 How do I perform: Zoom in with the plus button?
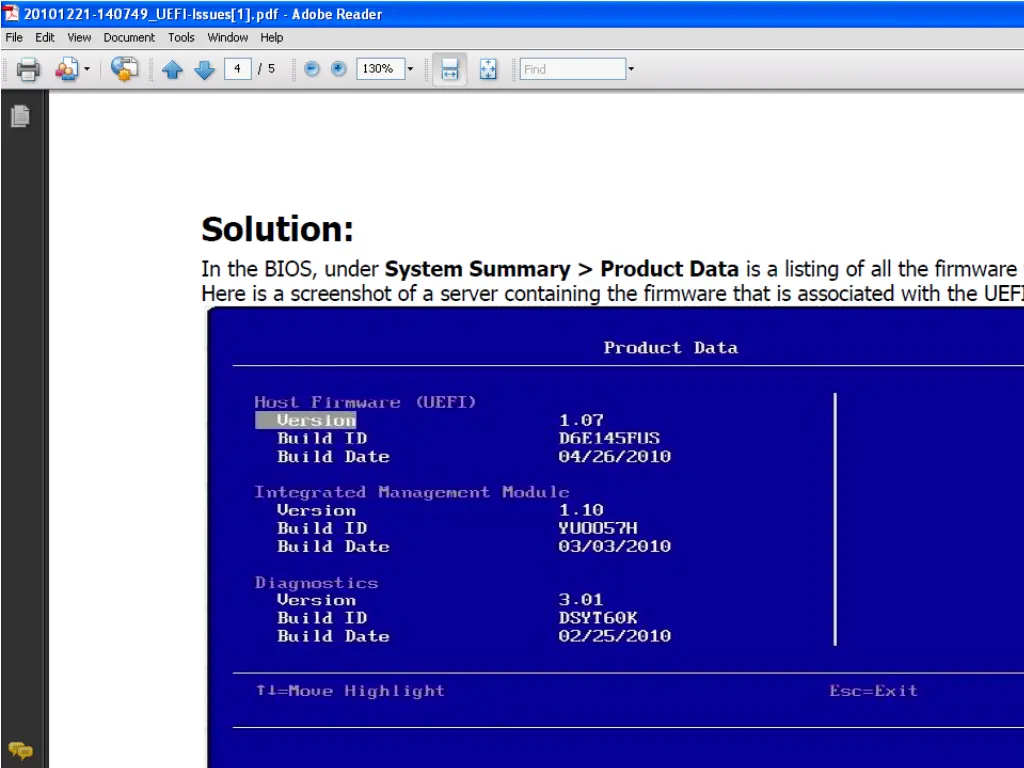tap(338, 69)
